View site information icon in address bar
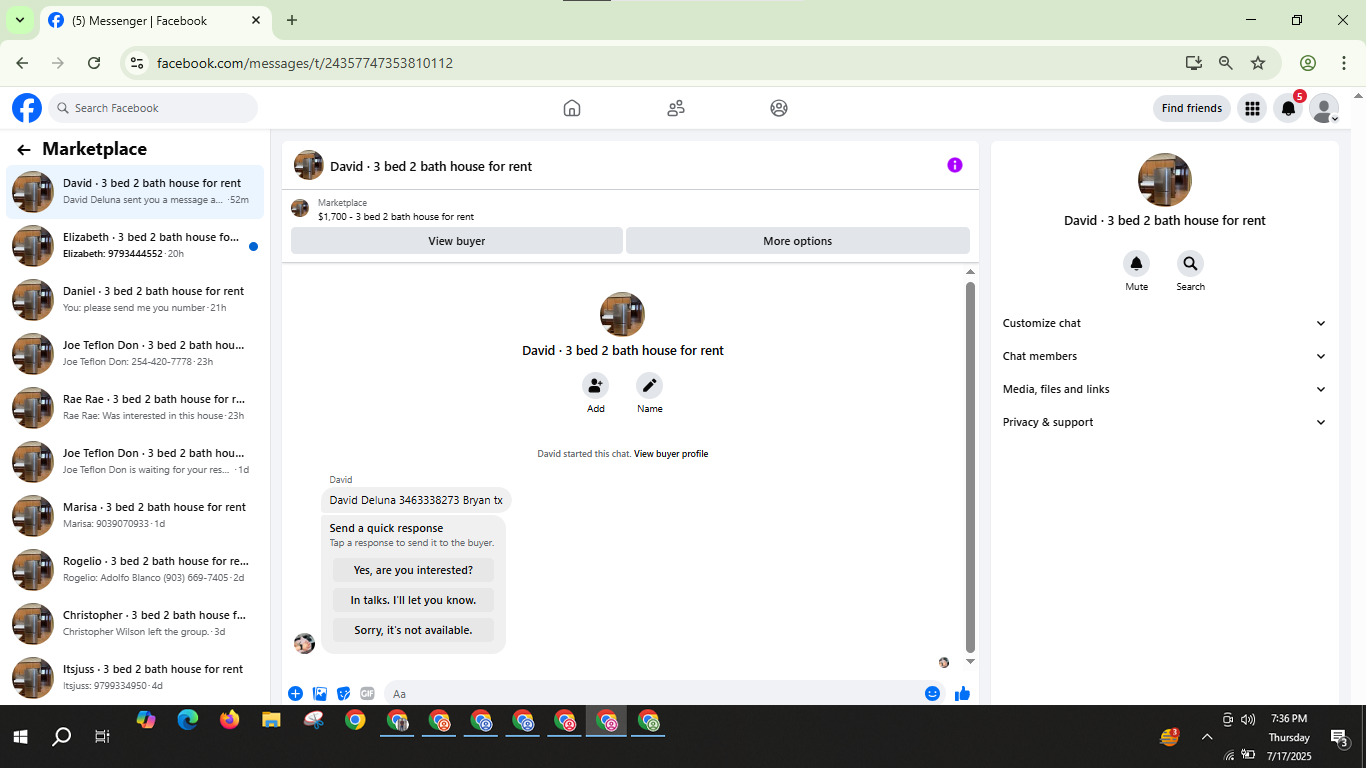 pos(137,63)
